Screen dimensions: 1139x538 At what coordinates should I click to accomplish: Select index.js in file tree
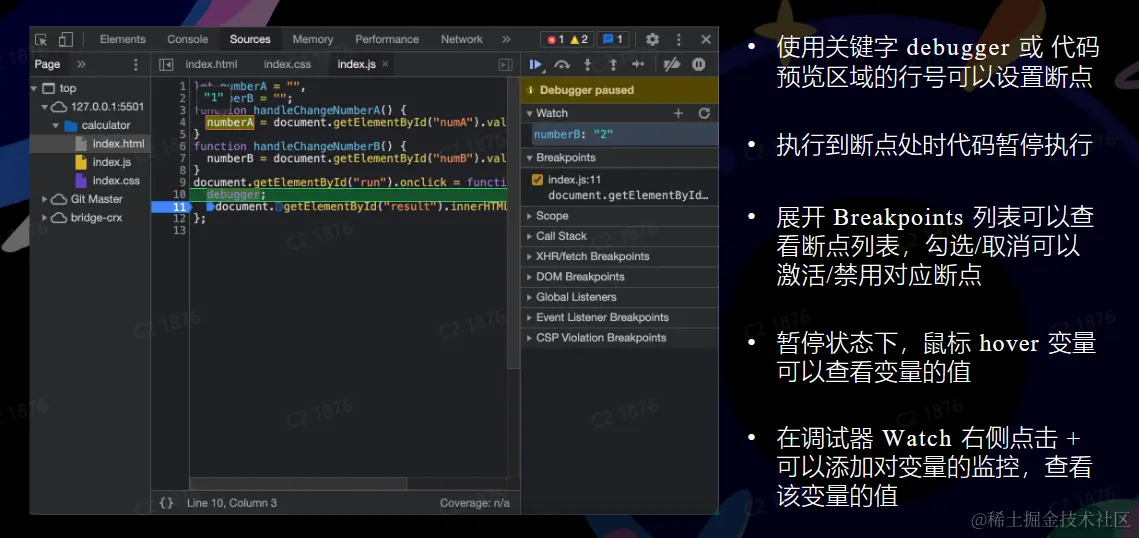112,162
